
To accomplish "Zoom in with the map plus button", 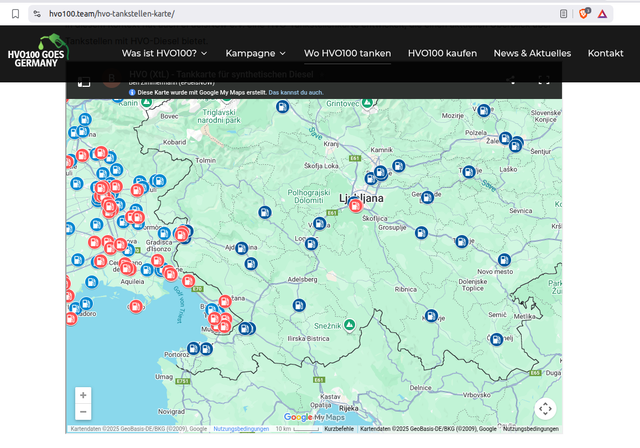I will pos(83,395).
